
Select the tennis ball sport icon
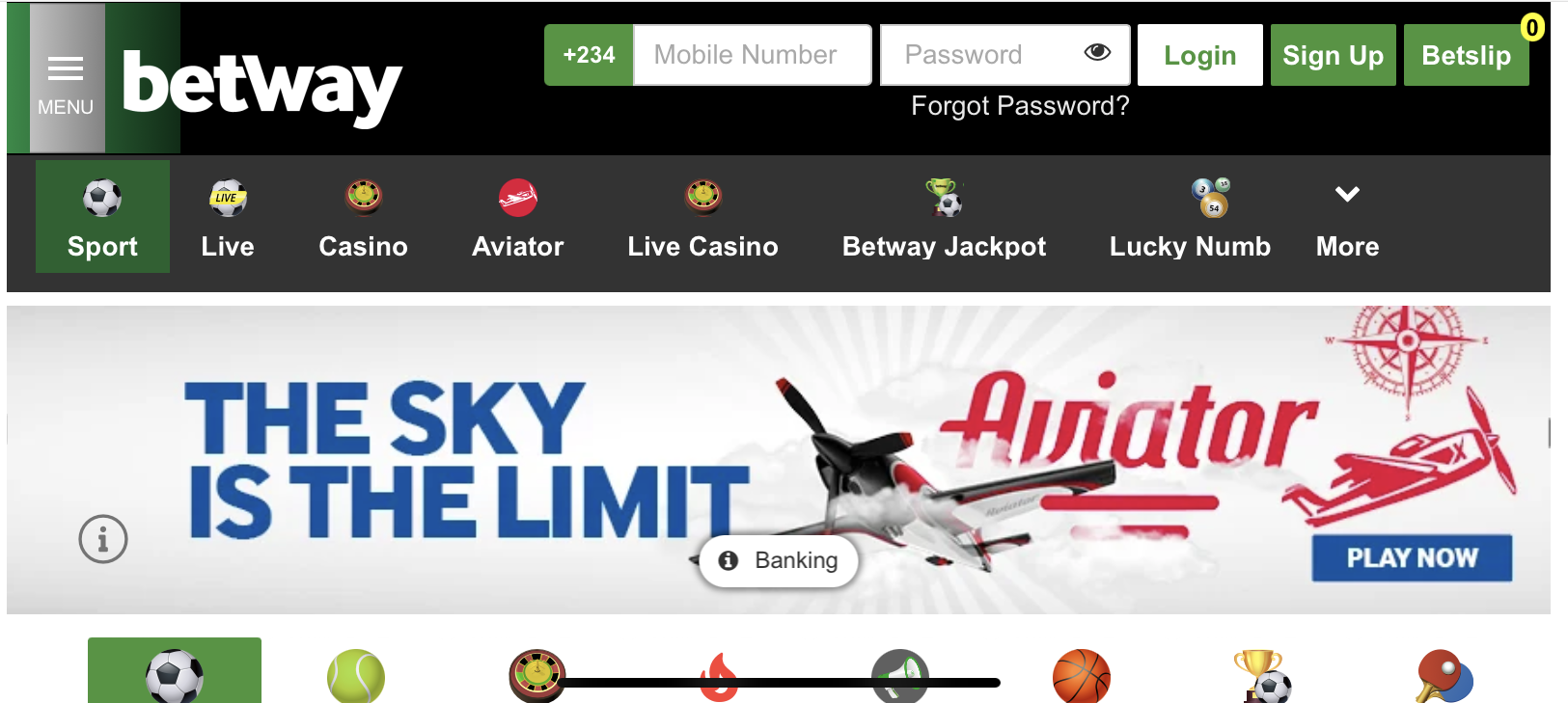coord(356,676)
